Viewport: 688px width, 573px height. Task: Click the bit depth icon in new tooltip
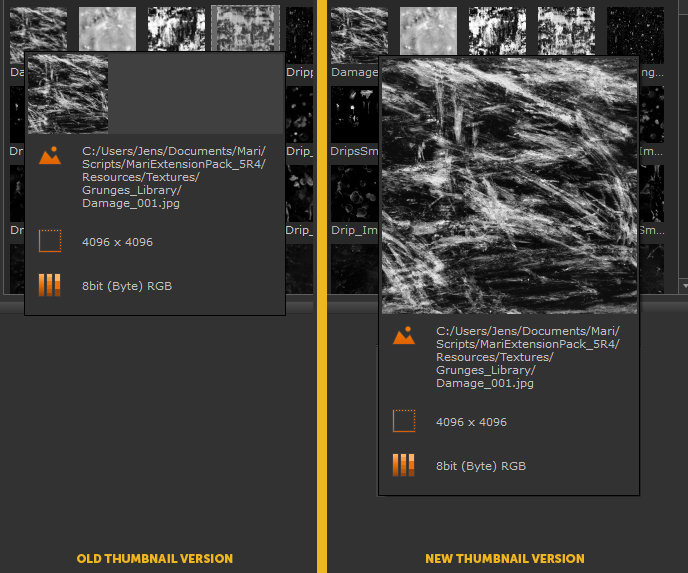click(x=404, y=465)
